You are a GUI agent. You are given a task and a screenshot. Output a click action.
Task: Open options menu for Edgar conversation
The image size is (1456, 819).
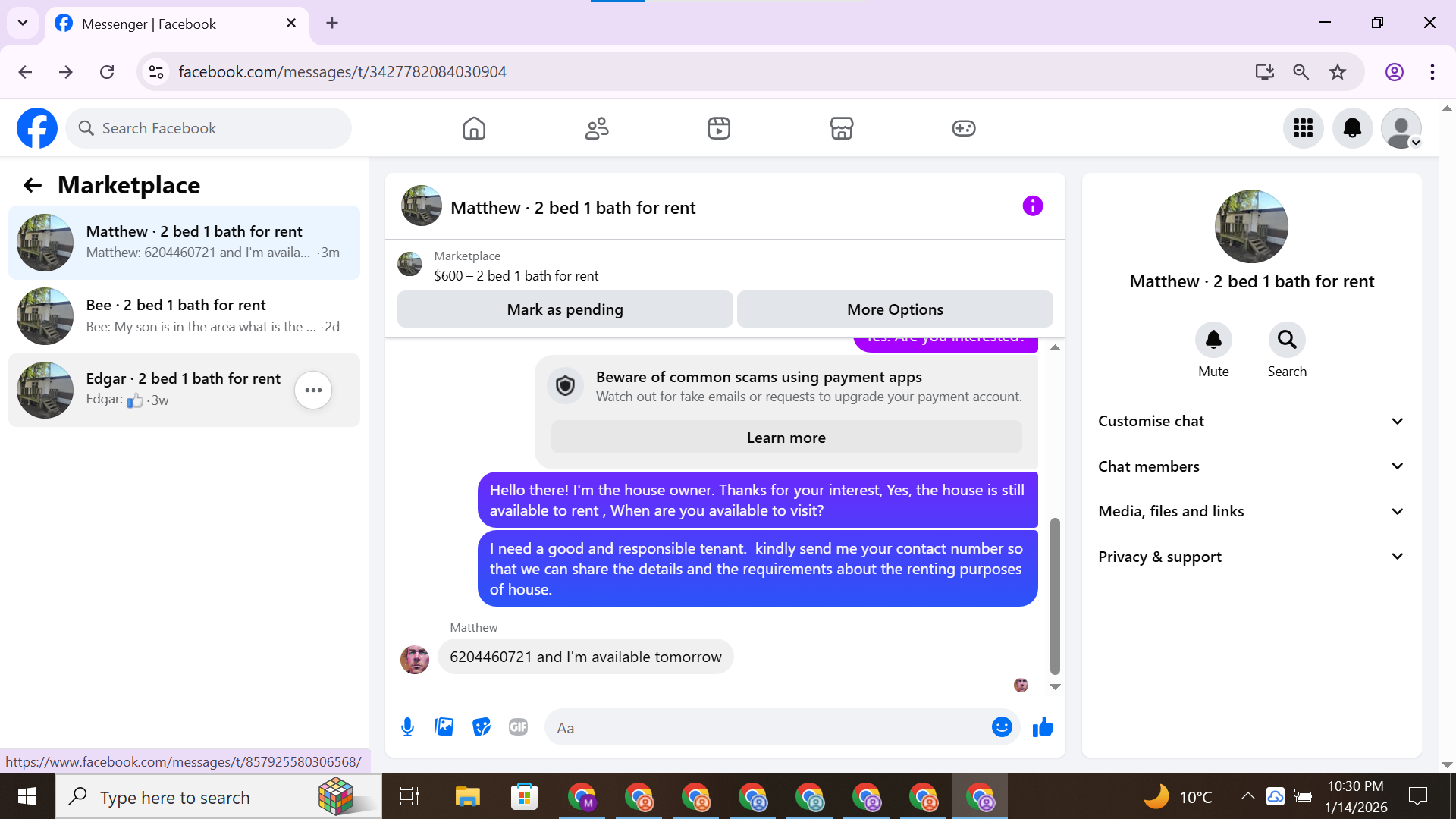[x=313, y=390]
